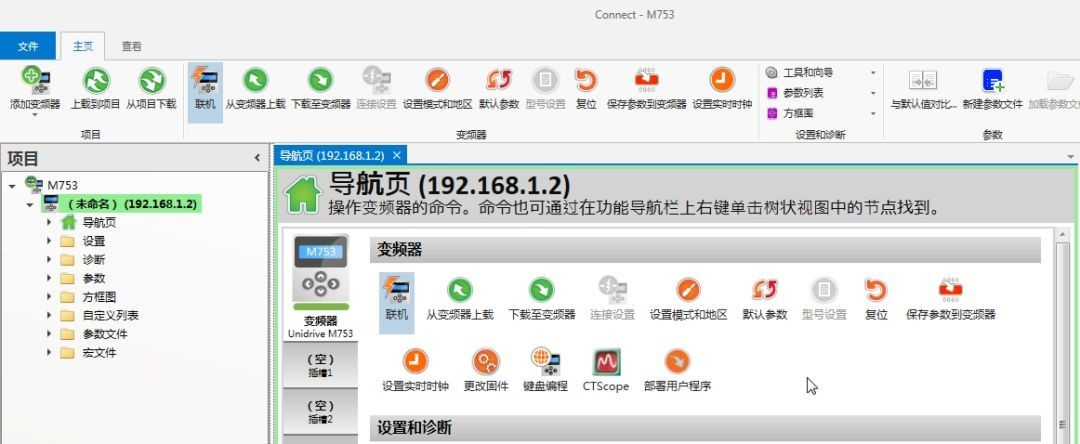1080x444 pixels.
Task: Click the 设置实时时钟 ribbon icon
Action: point(721,82)
